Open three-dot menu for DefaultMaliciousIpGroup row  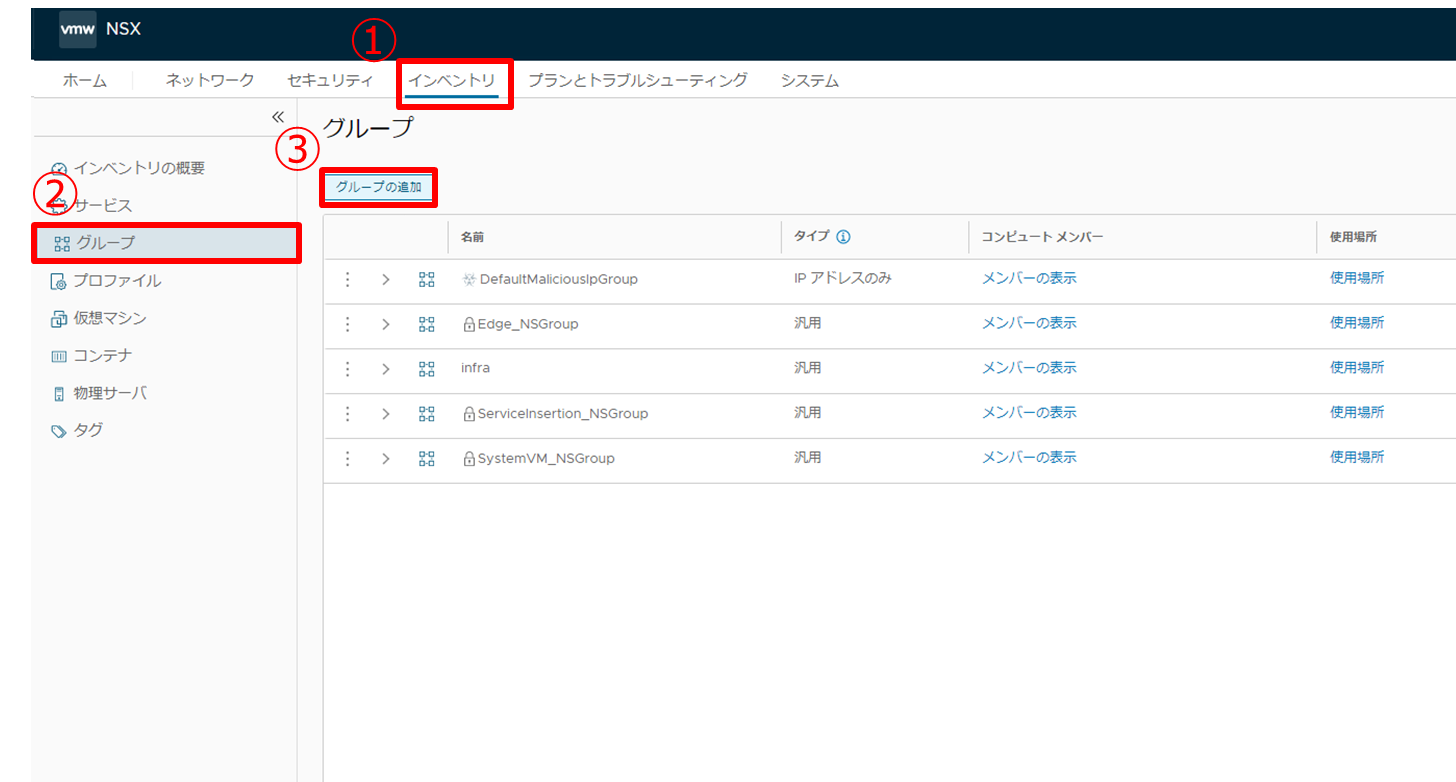coord(348,280)
